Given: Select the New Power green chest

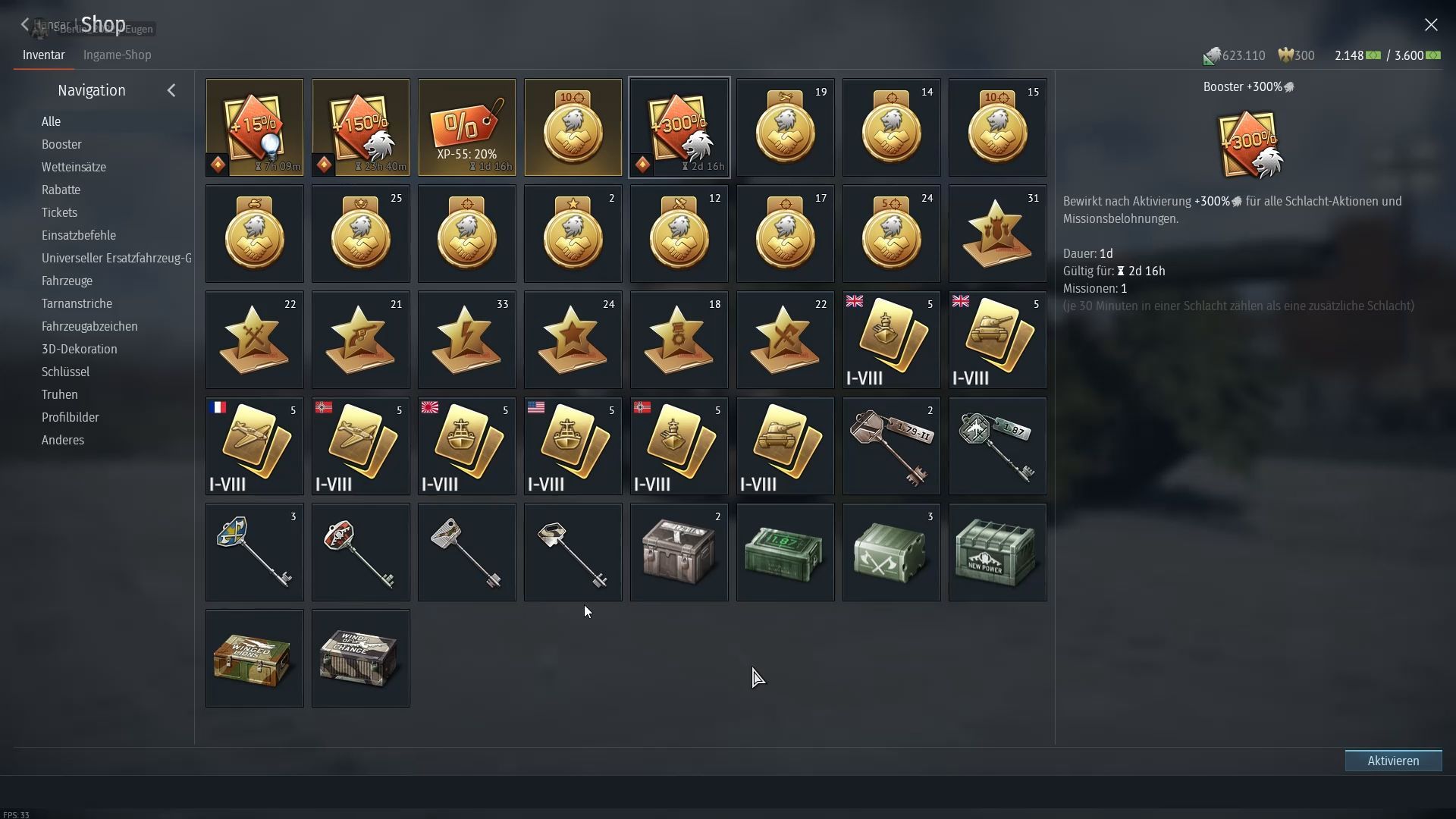Looking at the screenshot, I should 997,552.
